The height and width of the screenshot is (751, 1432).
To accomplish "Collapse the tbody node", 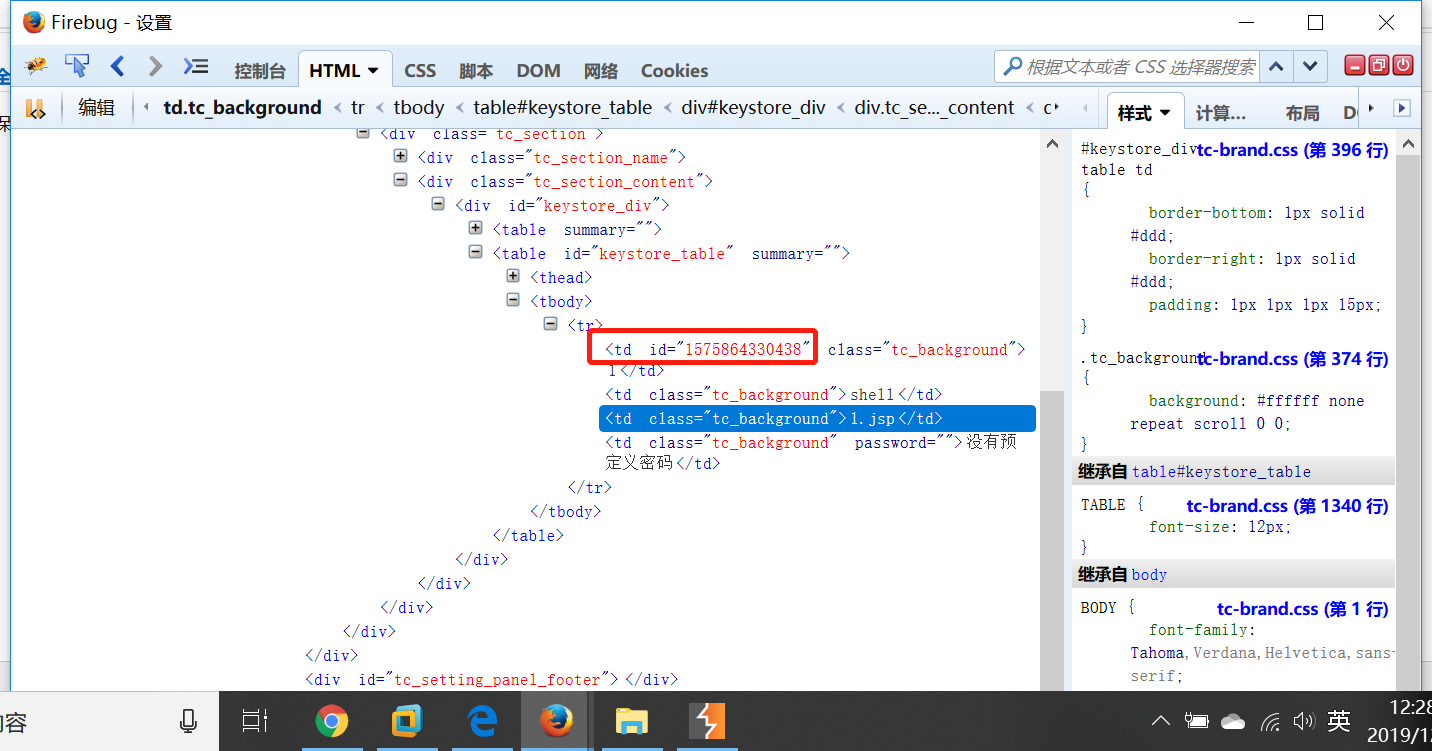I will coord(513,299).
